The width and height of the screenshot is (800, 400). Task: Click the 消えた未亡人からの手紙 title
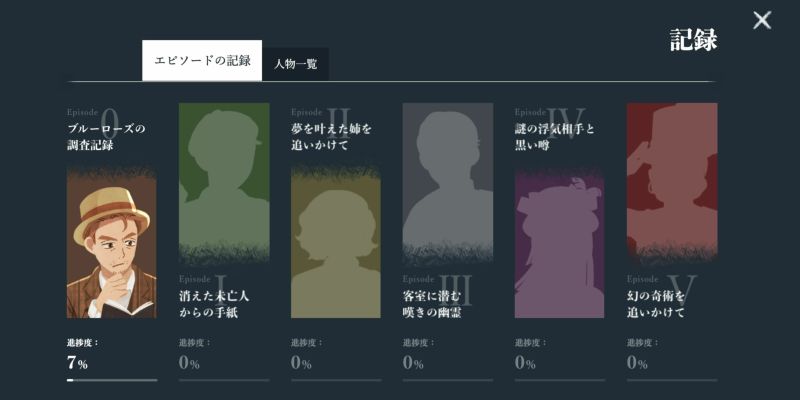tap(214, 304)
